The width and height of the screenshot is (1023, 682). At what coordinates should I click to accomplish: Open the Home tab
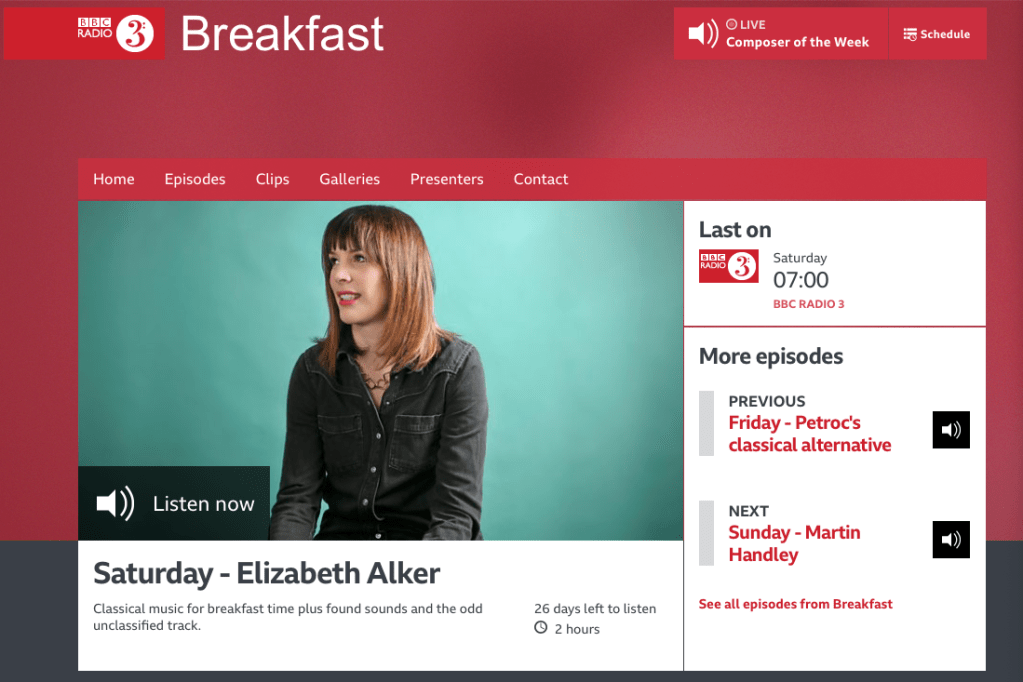tap(114, 179)
